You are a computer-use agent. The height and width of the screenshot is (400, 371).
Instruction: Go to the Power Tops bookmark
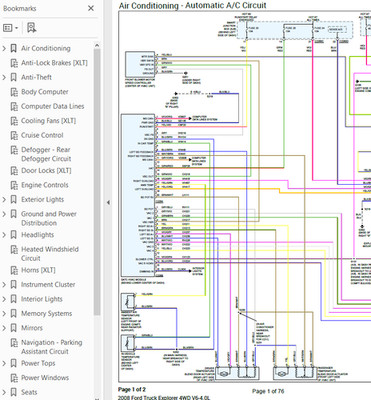click(x=38, y=363)
